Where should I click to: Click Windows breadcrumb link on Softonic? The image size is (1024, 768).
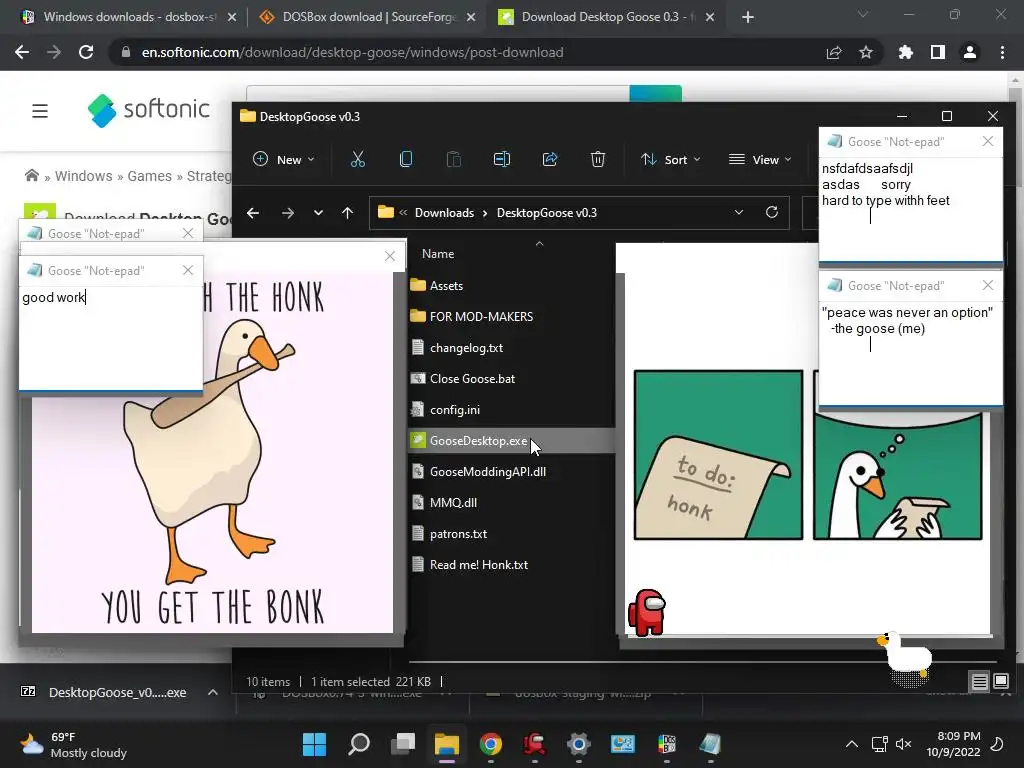pos(84,176)
